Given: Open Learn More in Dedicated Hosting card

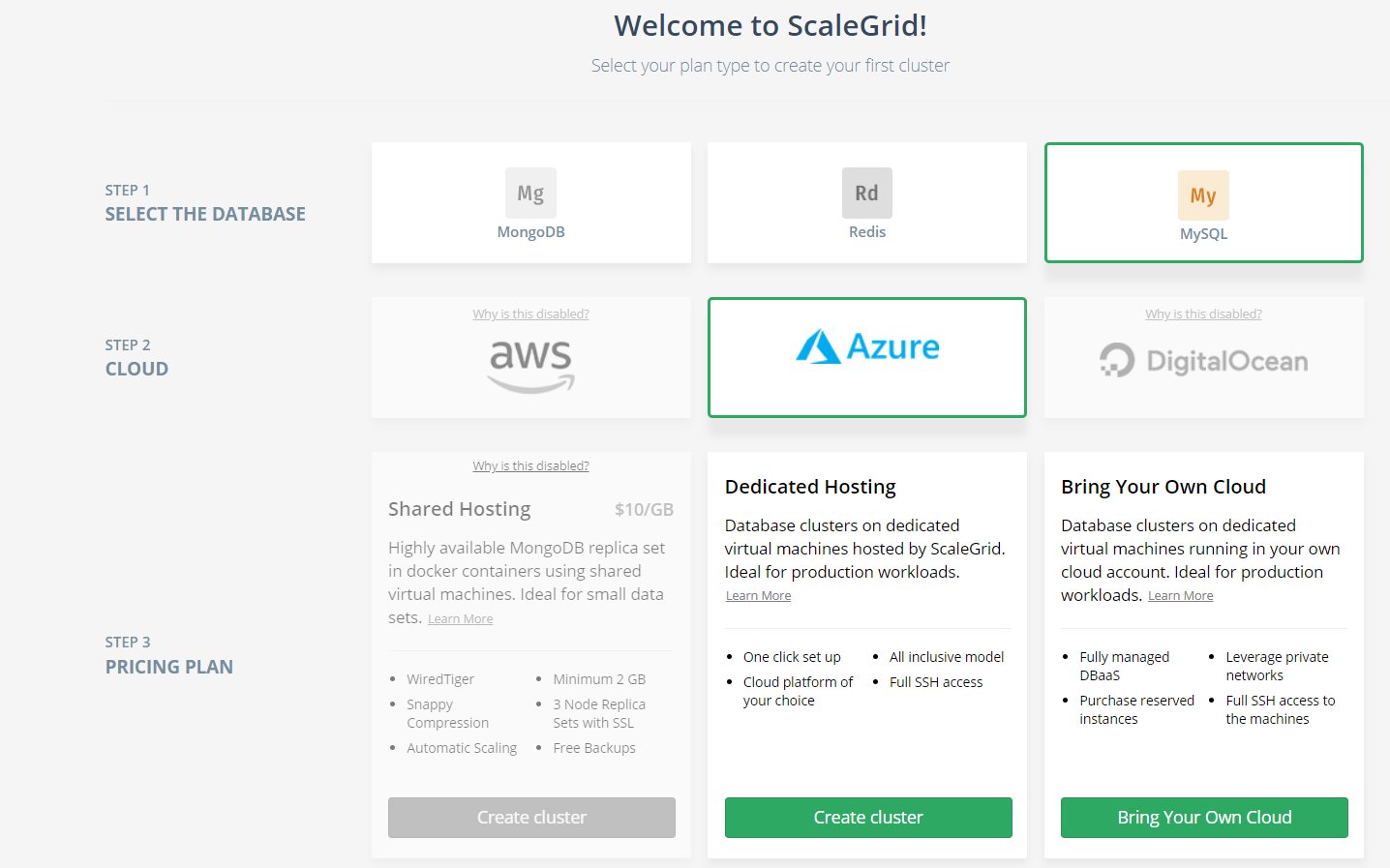Looking at the screenshot, I should (759, 596).
